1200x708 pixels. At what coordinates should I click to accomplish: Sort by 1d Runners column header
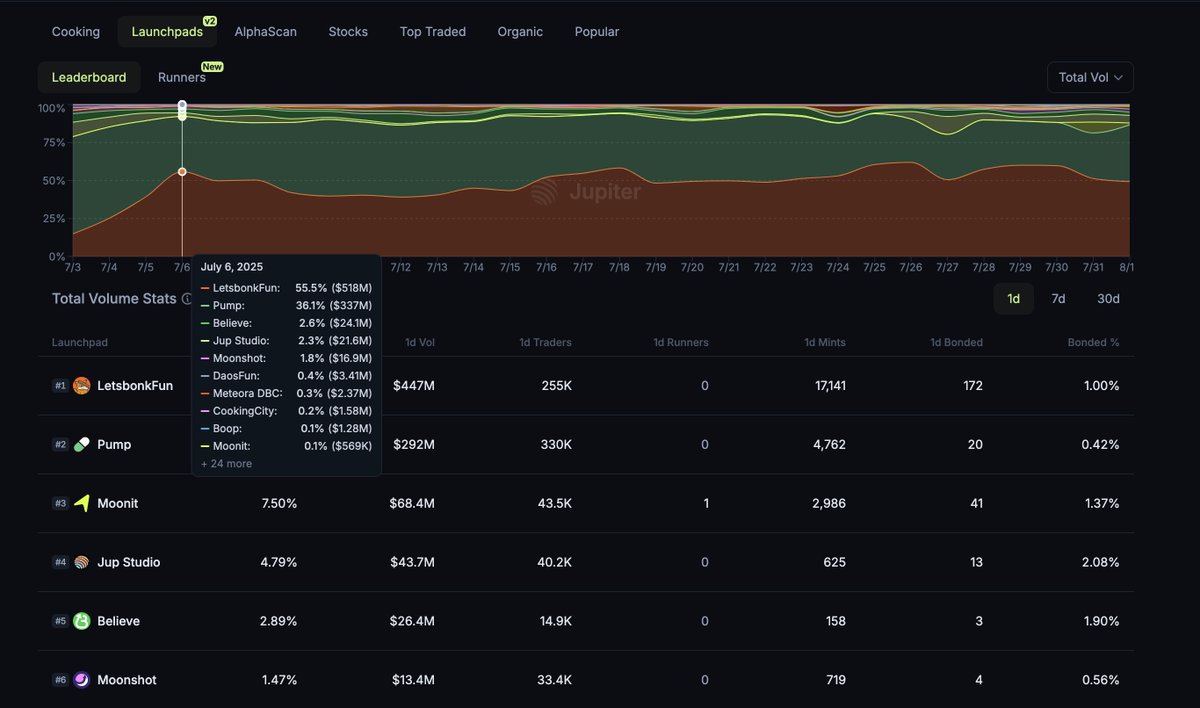point(681,342)
